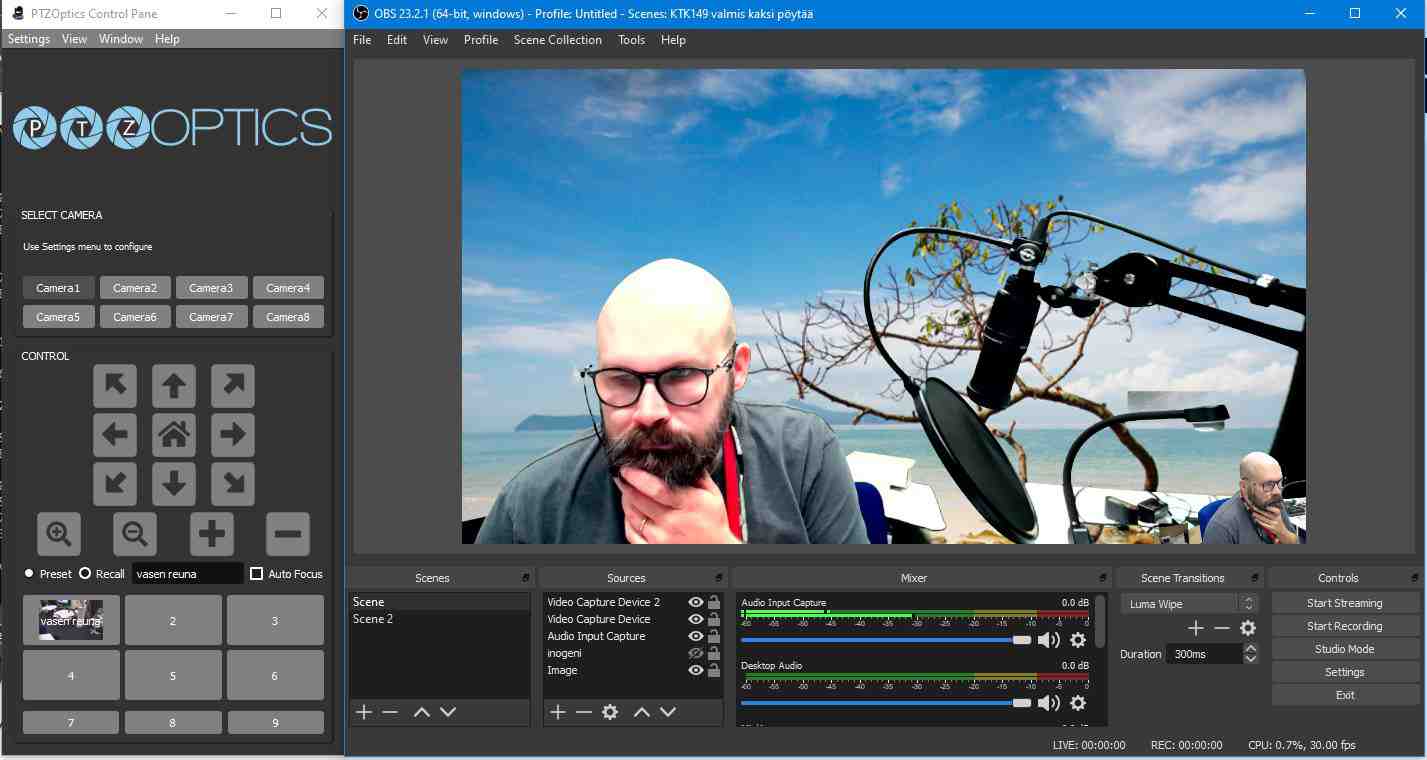This screenshot has height=760, width=1427.
Task: Undock the Scene Transitions panel
Action: 1254,578
